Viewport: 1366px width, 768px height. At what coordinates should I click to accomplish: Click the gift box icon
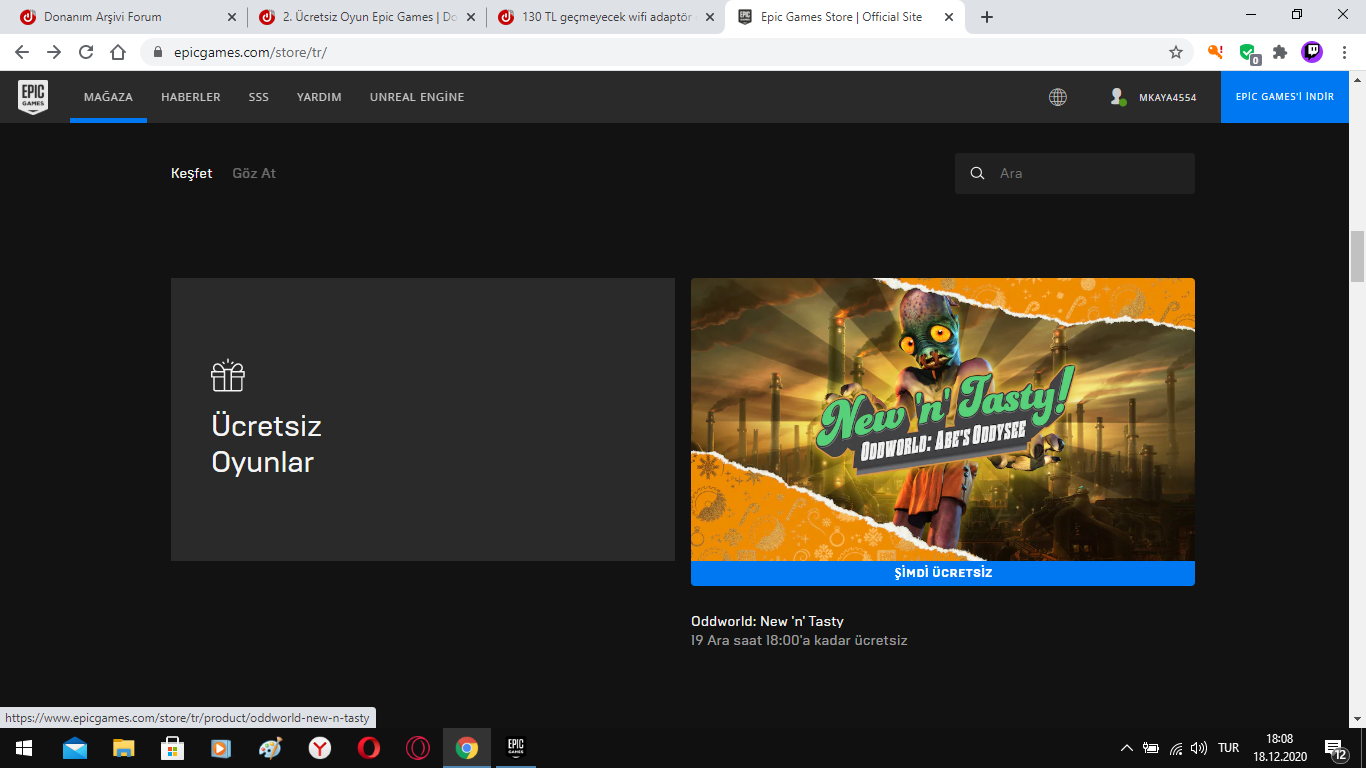click(228, 376)
